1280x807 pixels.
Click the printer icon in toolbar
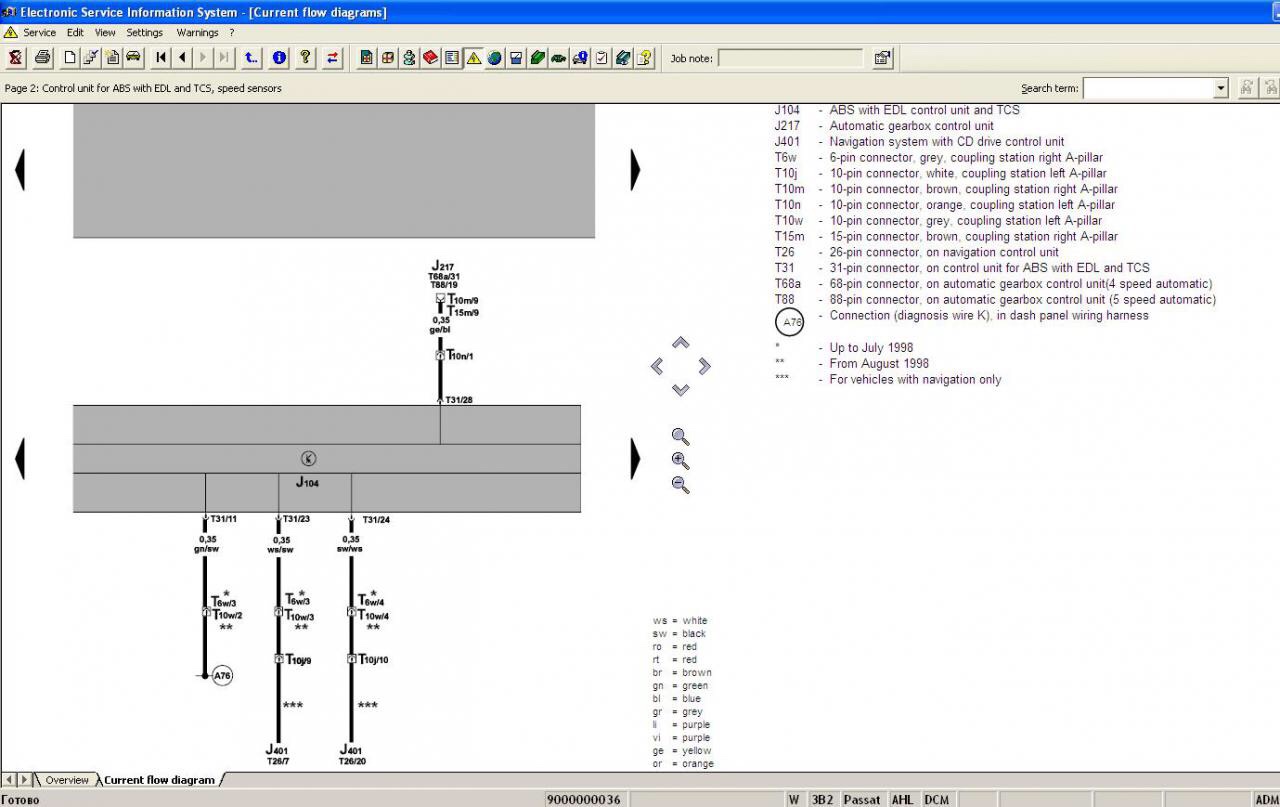(42, 58)
